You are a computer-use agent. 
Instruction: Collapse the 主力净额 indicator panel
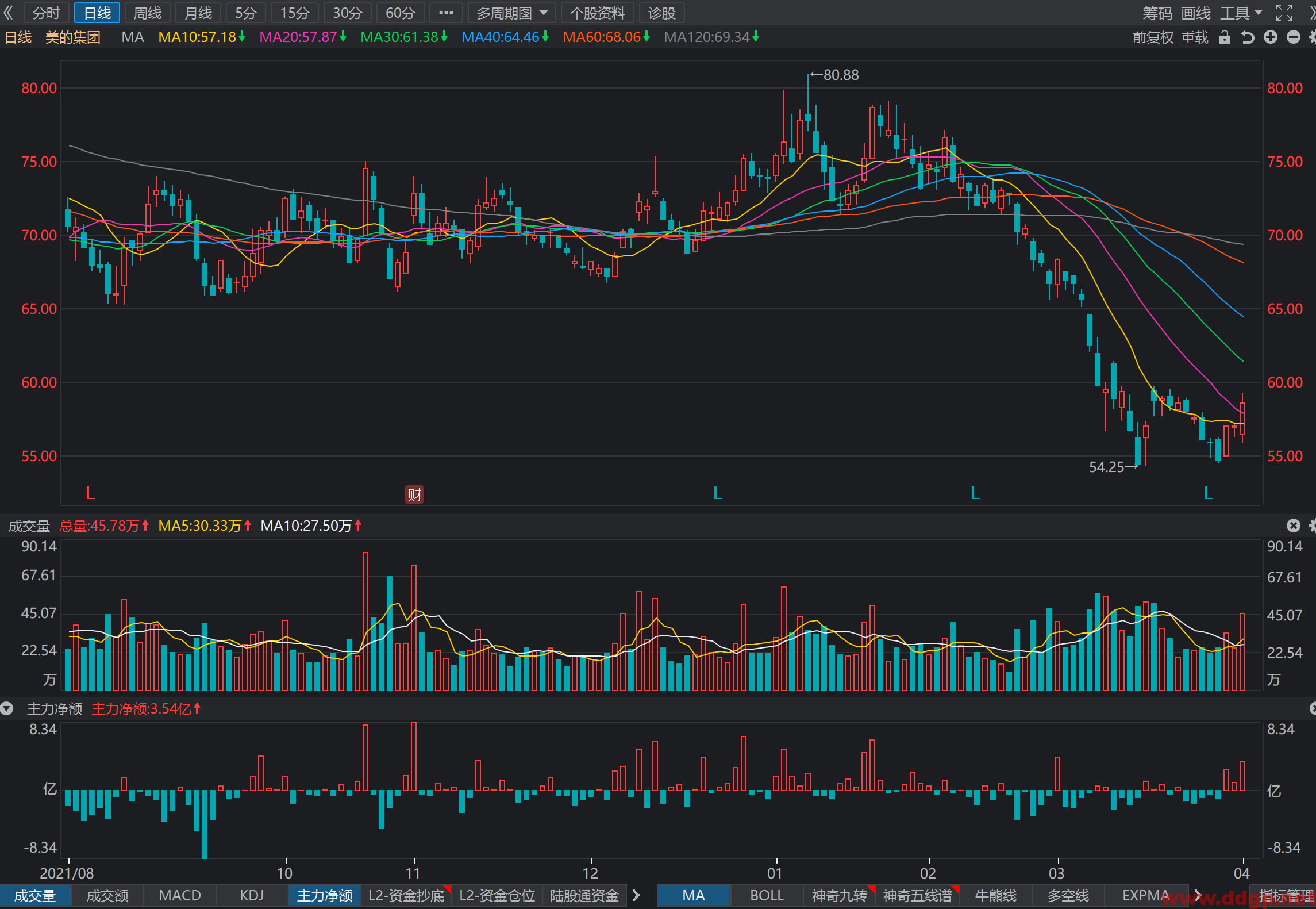(x=7, y=708)
